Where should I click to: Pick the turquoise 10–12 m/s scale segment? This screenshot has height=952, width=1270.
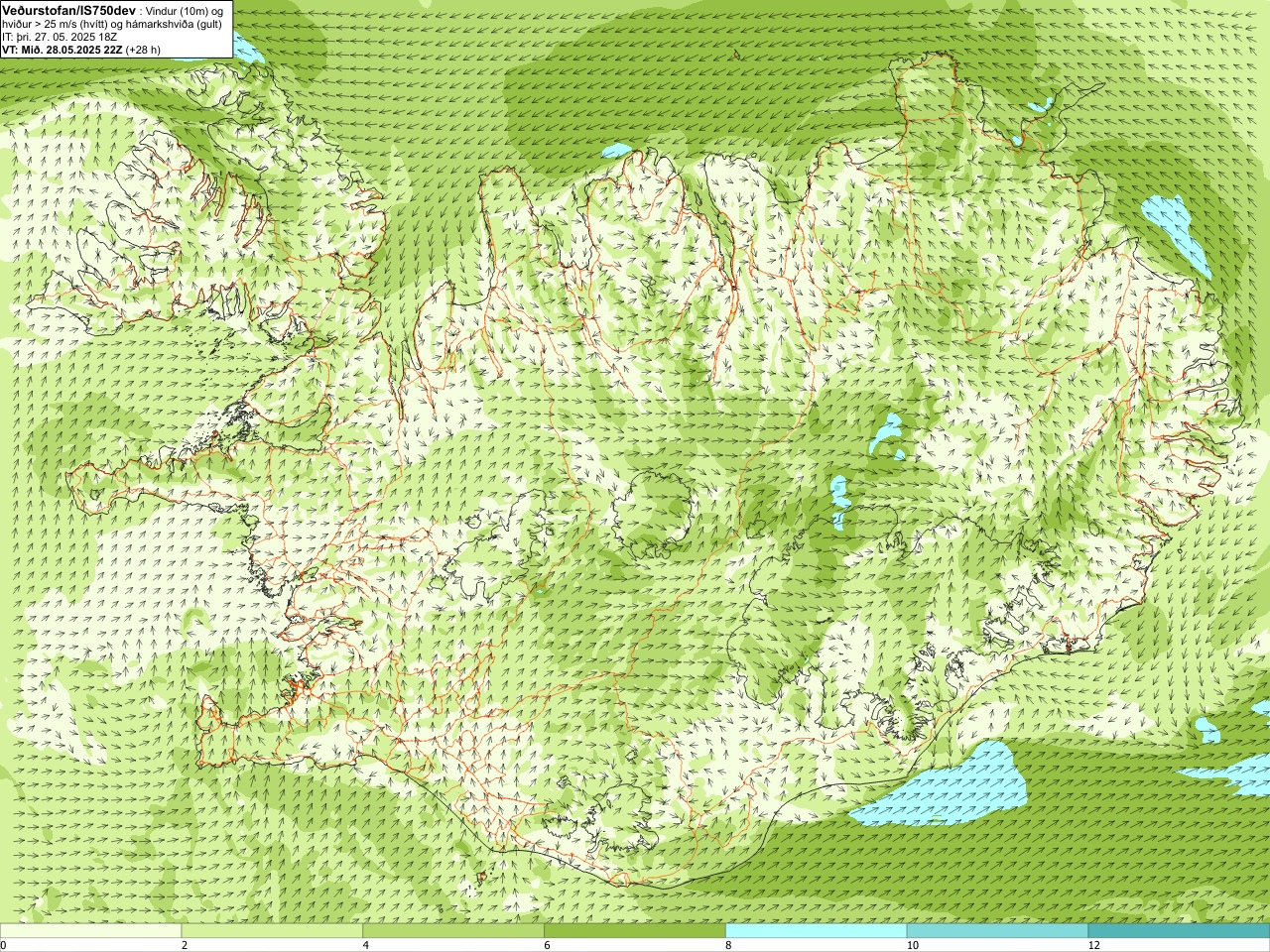(997, 931)
